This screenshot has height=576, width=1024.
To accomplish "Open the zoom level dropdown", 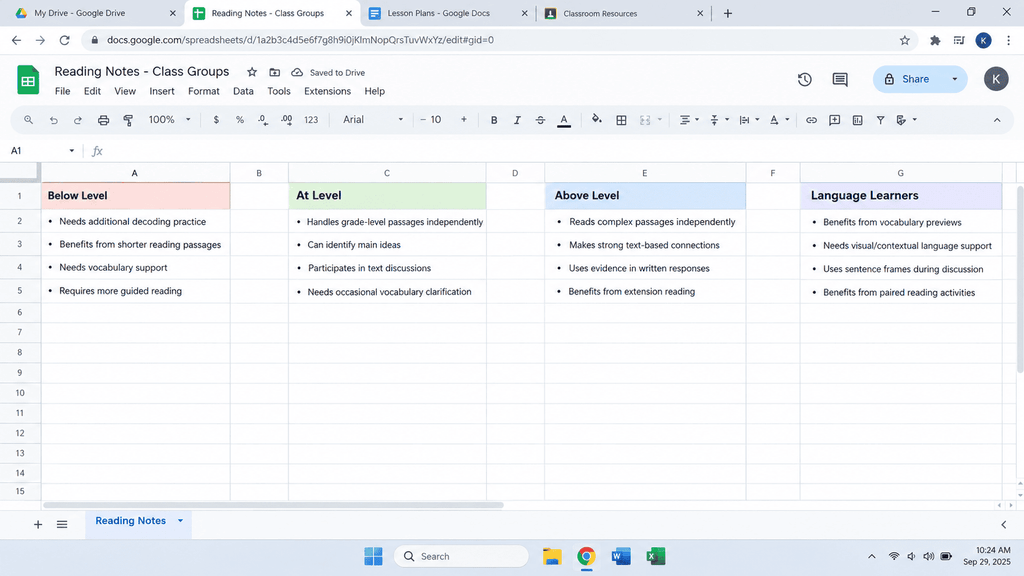I will click(169, 120).
